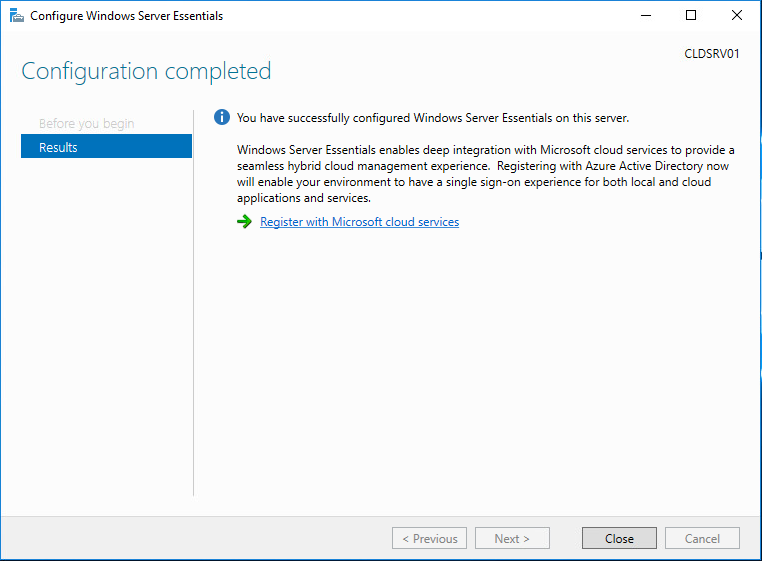The image size is (762, 561).
Task: Click the Cancel button
Action: [702, 538]
